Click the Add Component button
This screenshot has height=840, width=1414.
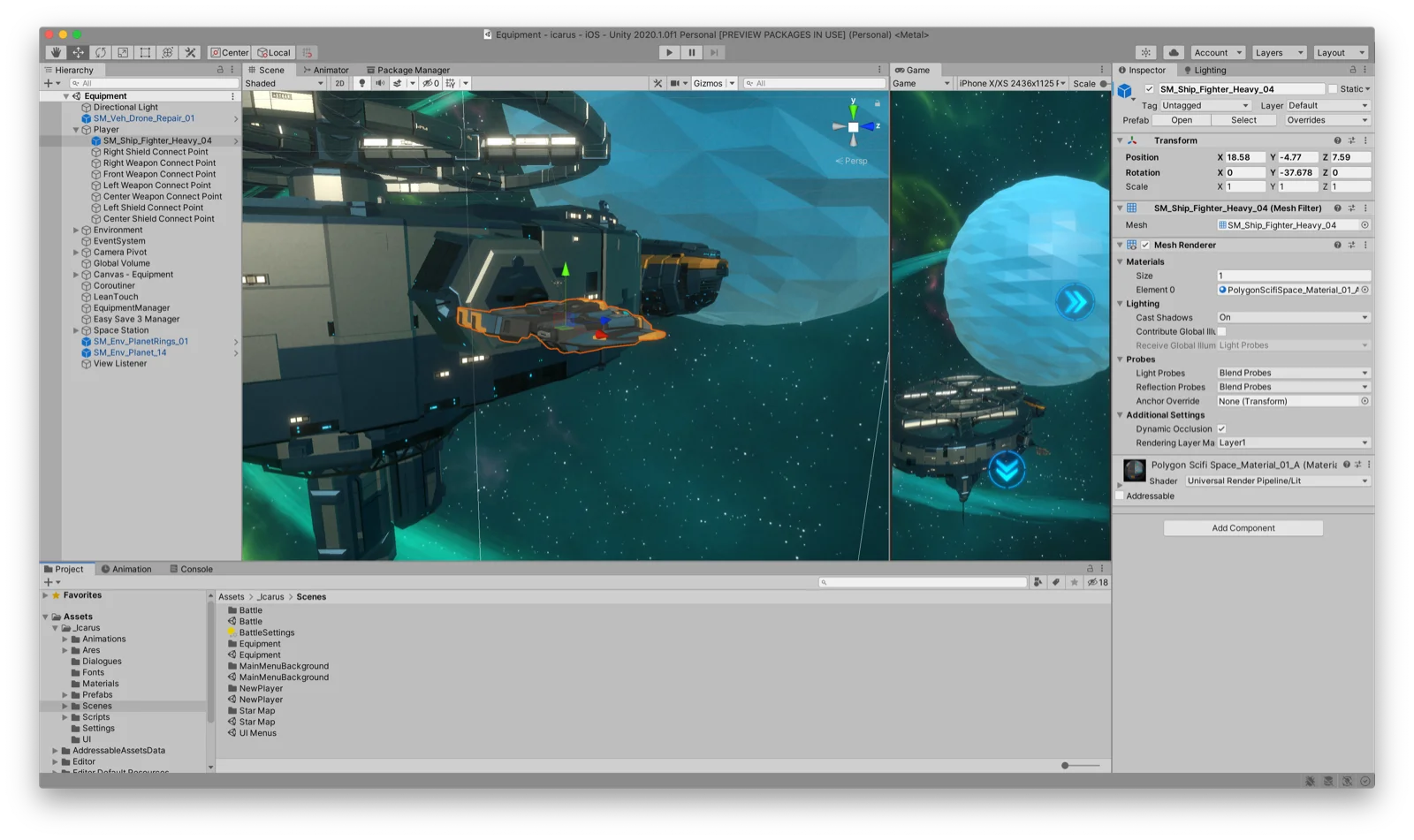point(1243,527)
